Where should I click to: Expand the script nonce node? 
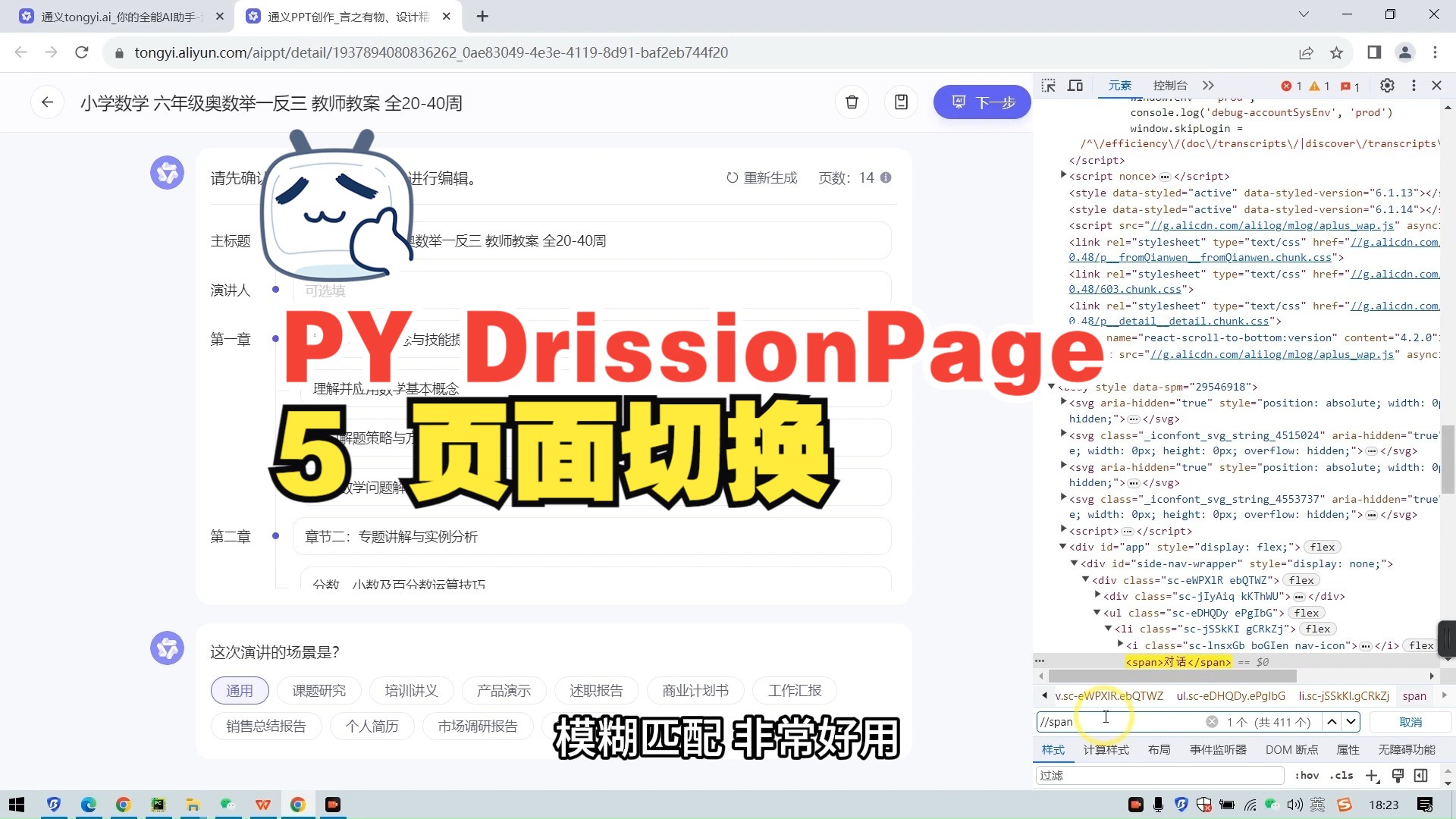[x=1062, y=176]
